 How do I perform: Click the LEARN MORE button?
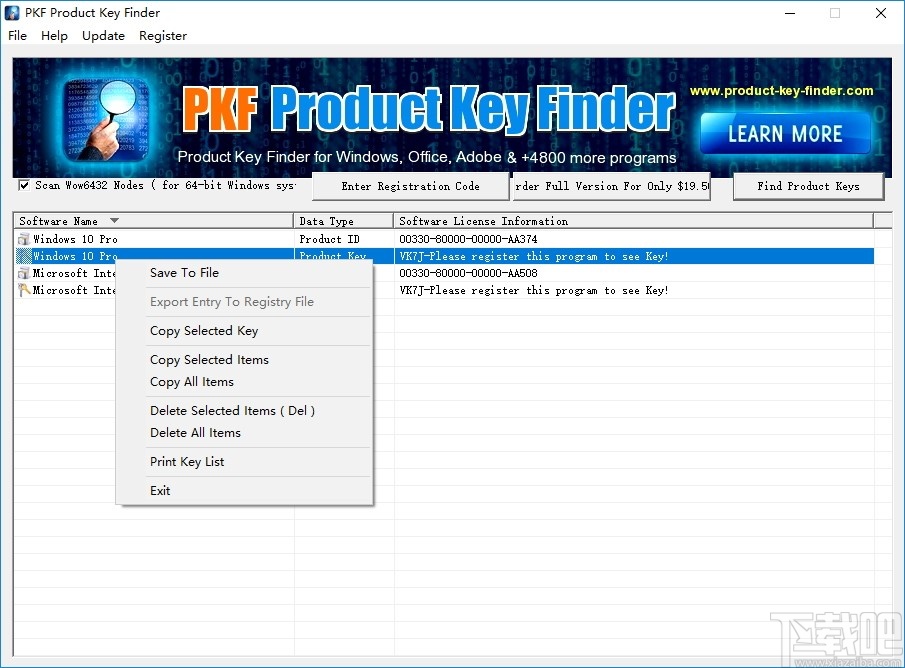784,133
